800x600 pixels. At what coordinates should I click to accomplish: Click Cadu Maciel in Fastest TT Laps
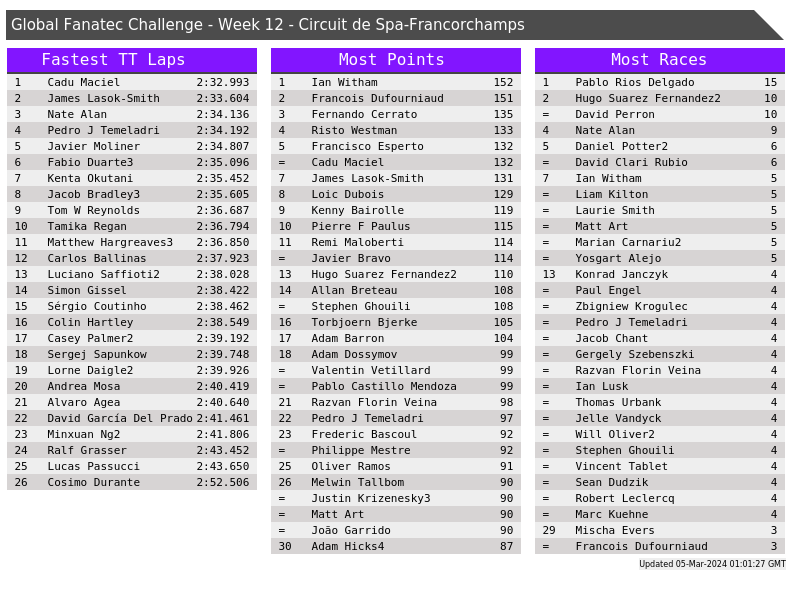[83, 82]
